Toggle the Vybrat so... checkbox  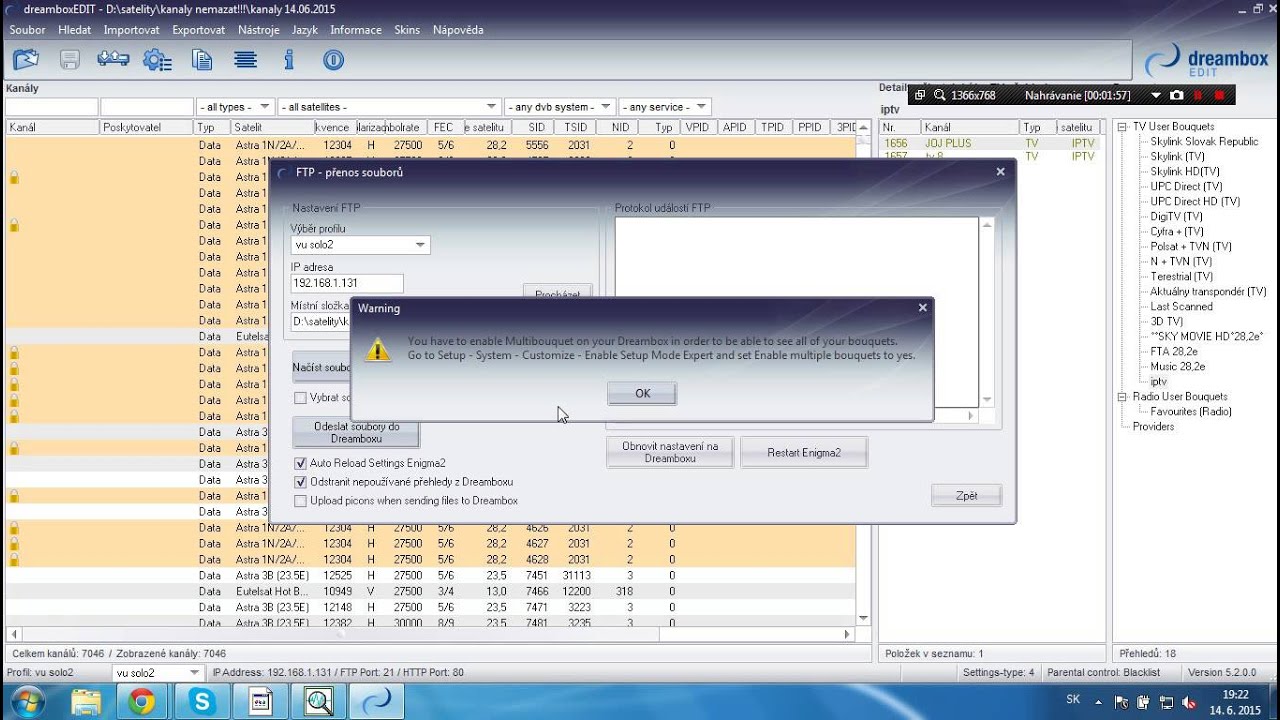300,398
